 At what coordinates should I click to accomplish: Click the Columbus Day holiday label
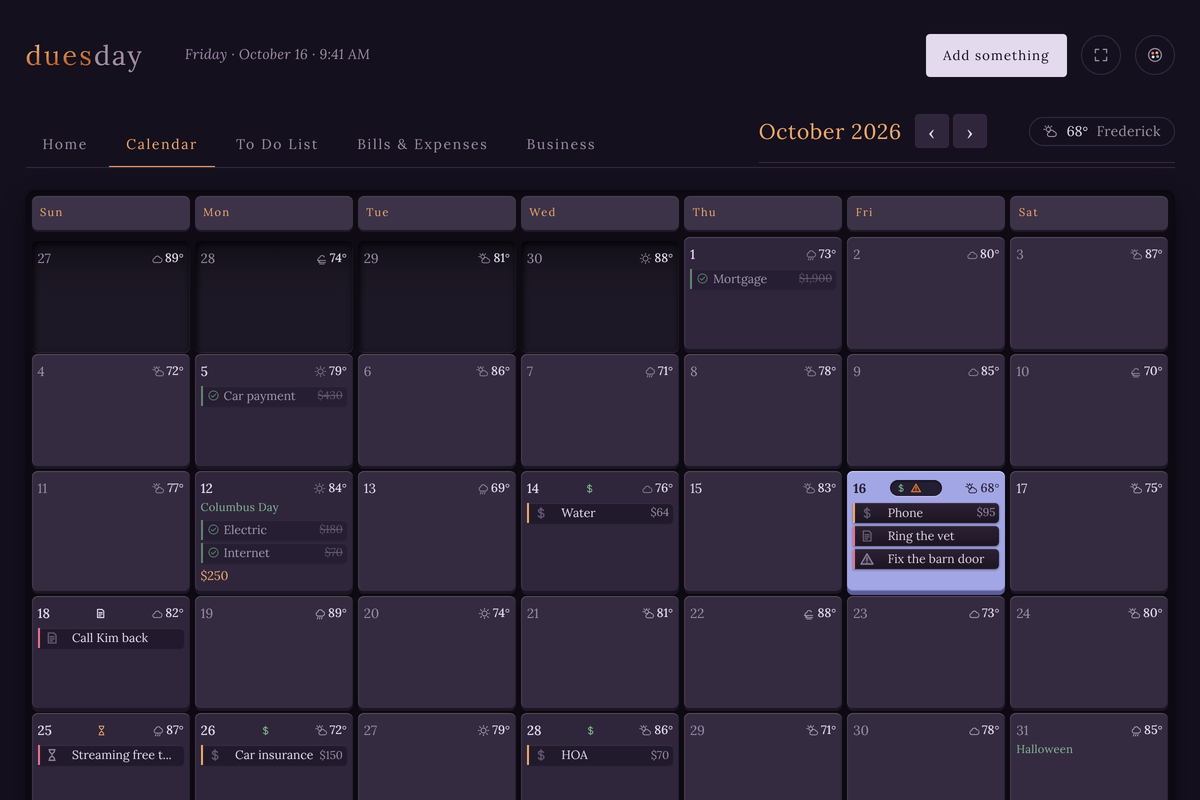point(240,507)
